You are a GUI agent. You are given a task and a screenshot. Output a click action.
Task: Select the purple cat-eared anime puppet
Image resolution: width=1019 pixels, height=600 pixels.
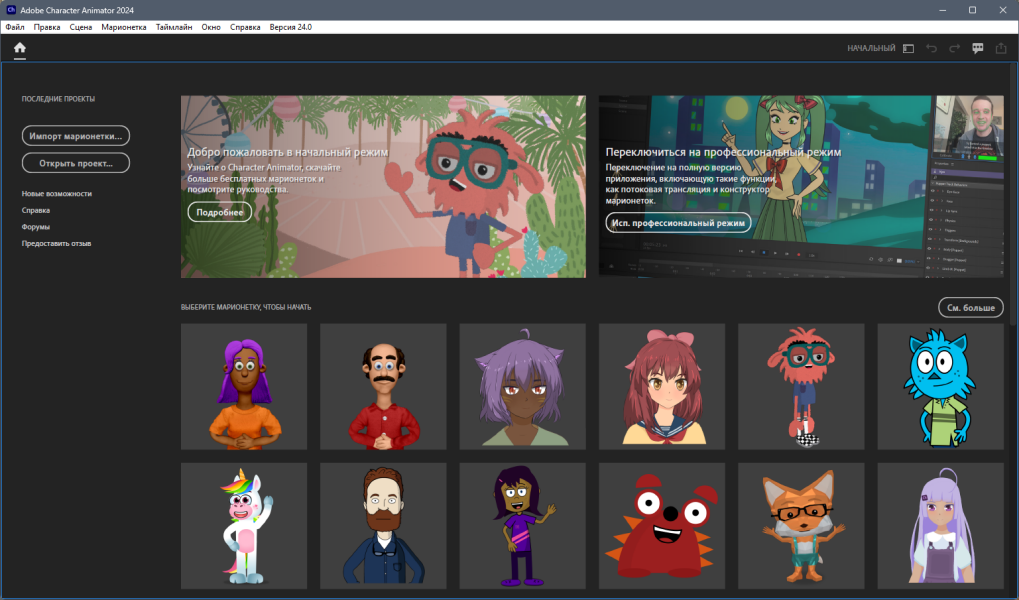(522, 387)
